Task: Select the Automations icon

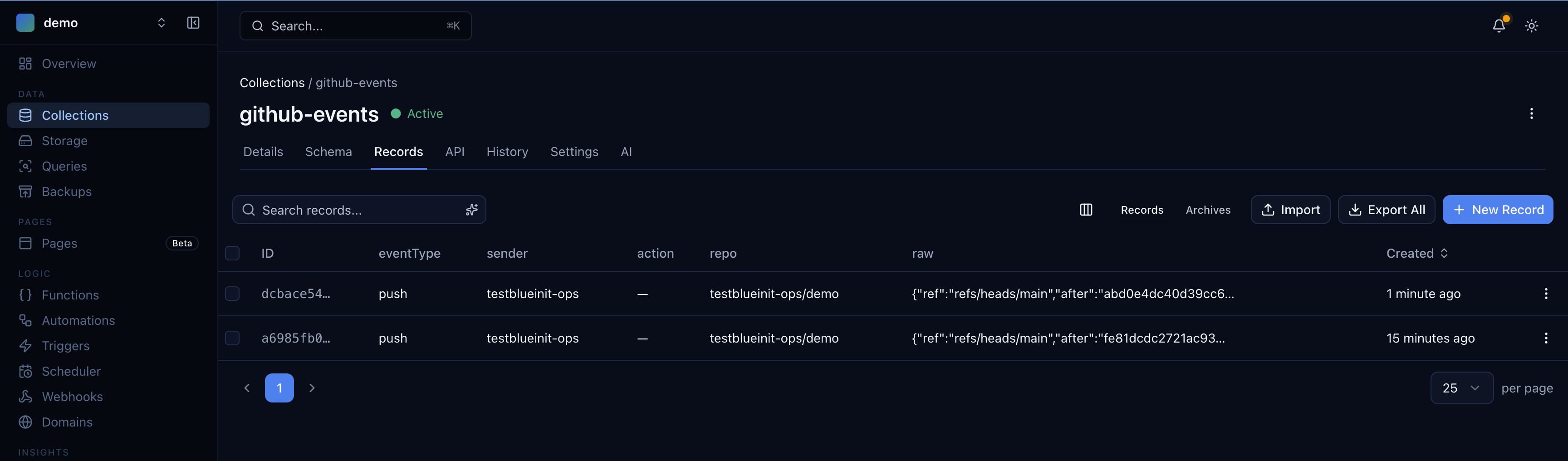Action: [x=25, y=320]
